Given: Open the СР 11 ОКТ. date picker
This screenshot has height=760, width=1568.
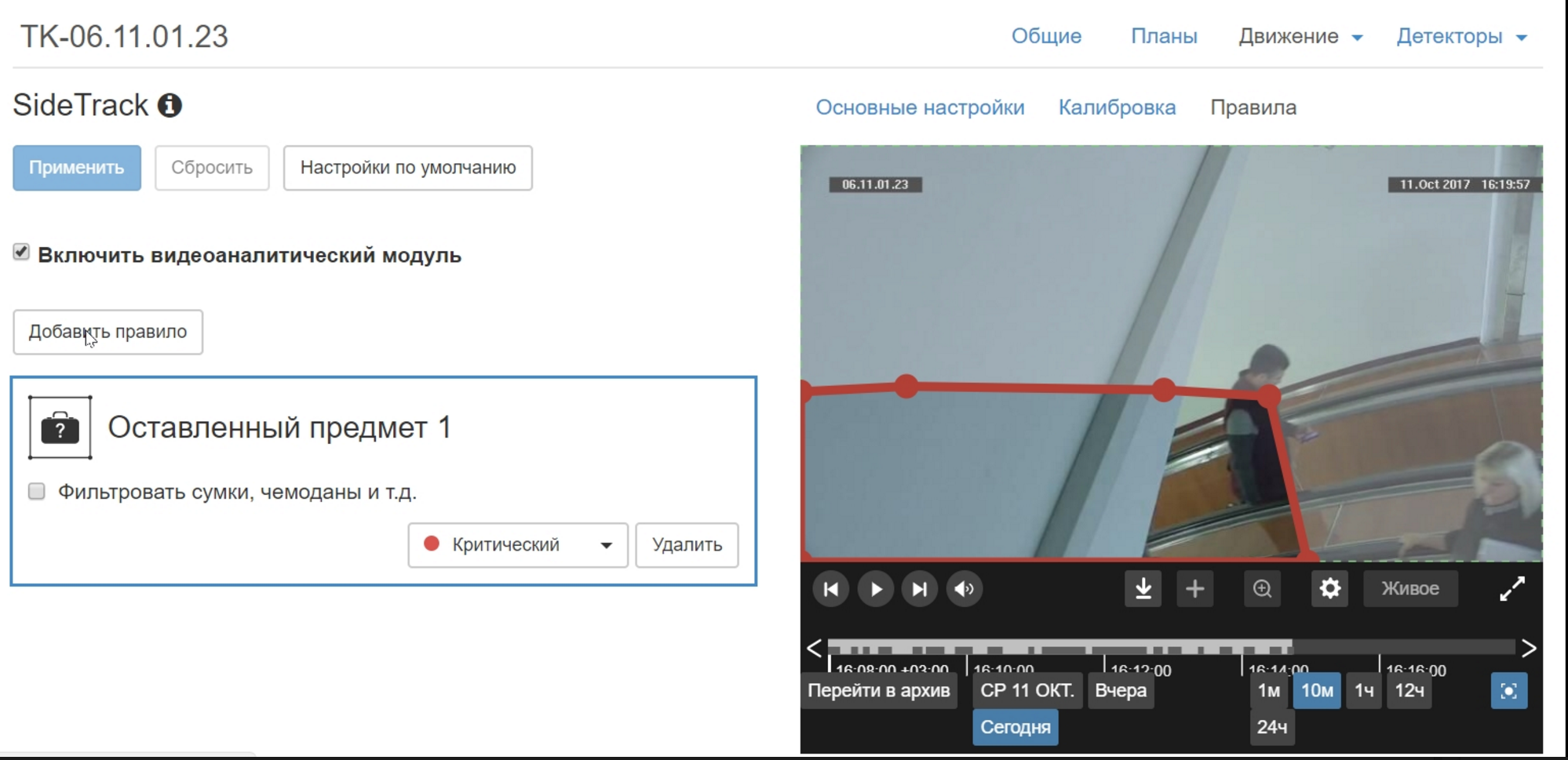Looking at the screenshot, I should point(1027,691).
